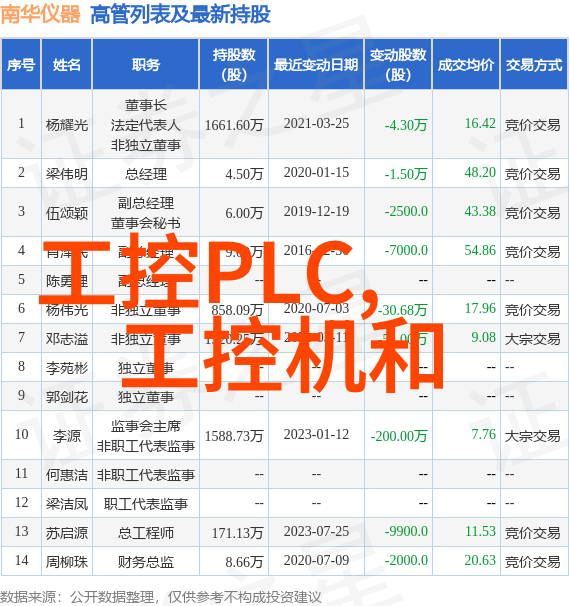This screenshot has width=569, height=606.
Task: Click the date 2021-03-25
Action: click(316, 124)
